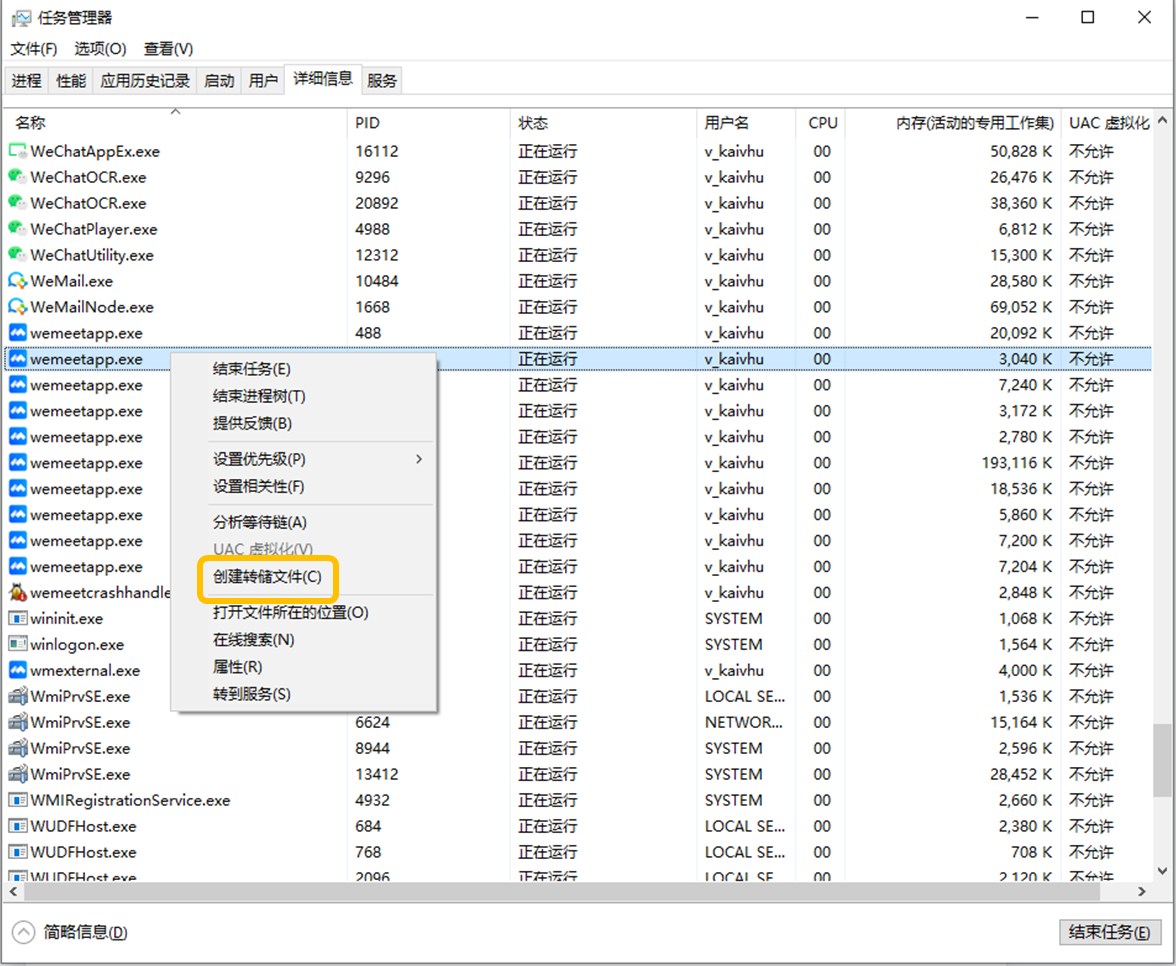Image resolution: width=1176 pixels, height=966 pixels.
Task: Click the wemeetapp.exe icon in the 193,116 K row
Action: tap(17, 463)
